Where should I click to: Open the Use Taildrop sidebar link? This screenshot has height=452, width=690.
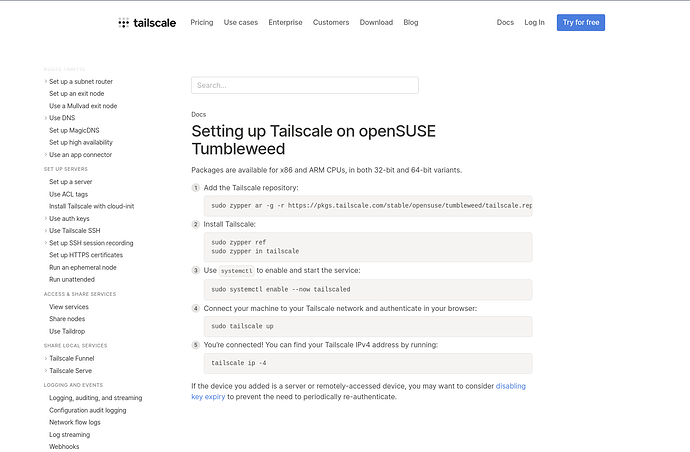pyautogui.click(x=69, y=331)
